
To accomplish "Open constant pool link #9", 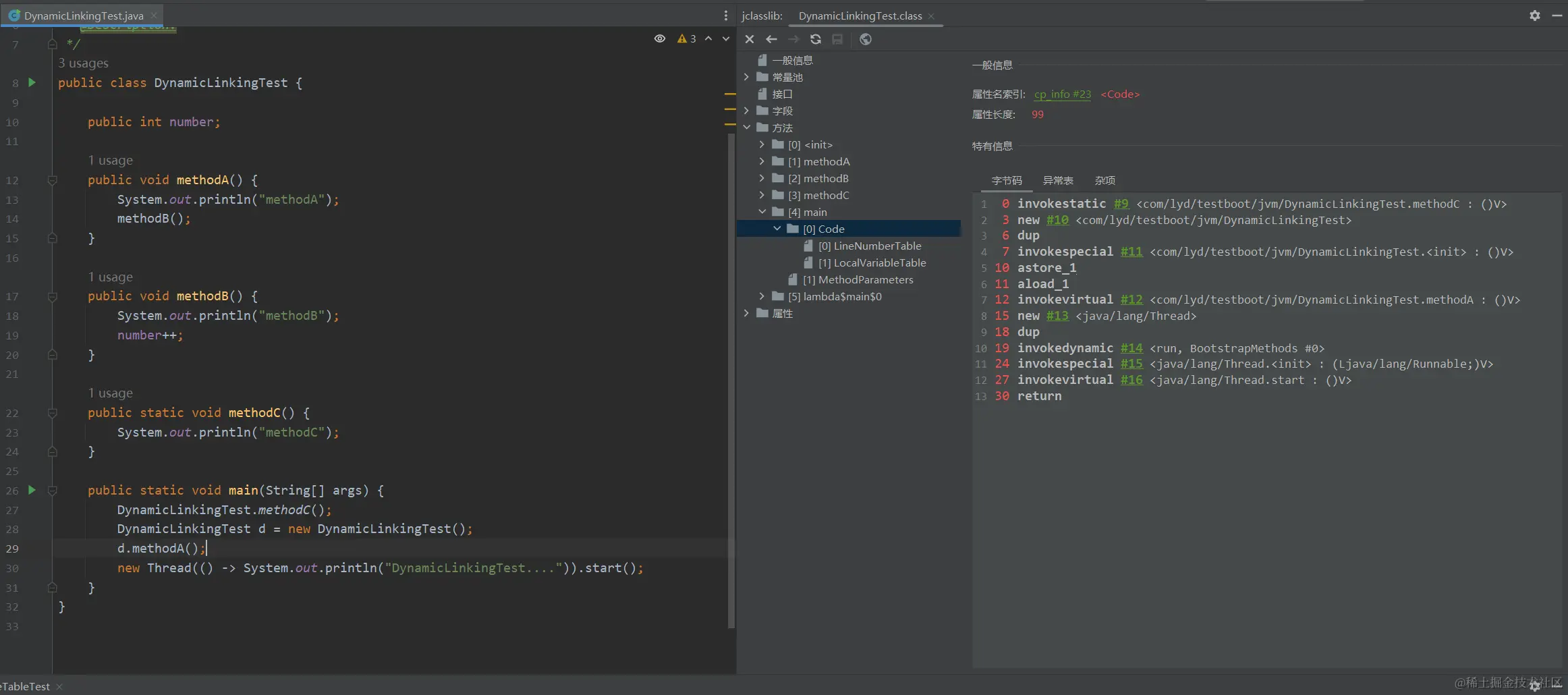I will (1121, 204).
